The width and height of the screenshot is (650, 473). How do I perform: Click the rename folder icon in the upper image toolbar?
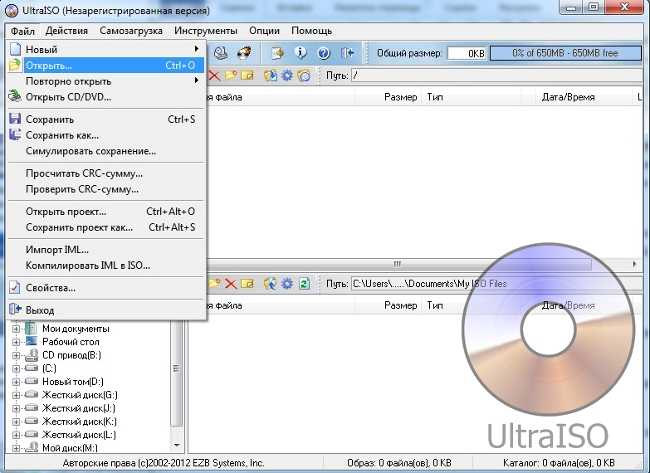247,76
